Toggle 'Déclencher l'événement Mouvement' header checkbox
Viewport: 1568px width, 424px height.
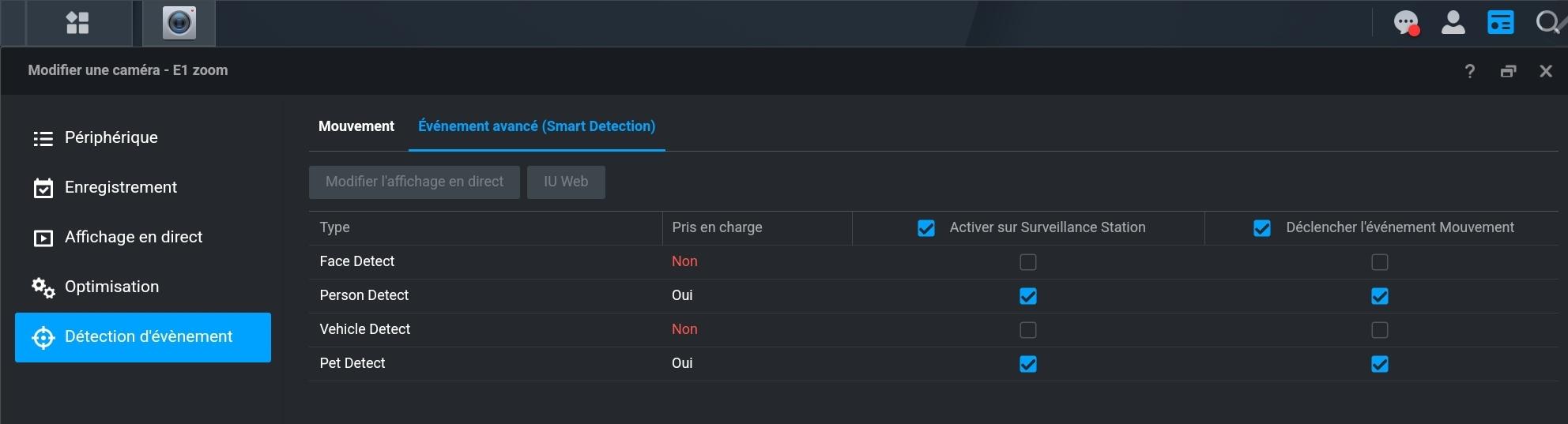click(x=1262, y=228)
